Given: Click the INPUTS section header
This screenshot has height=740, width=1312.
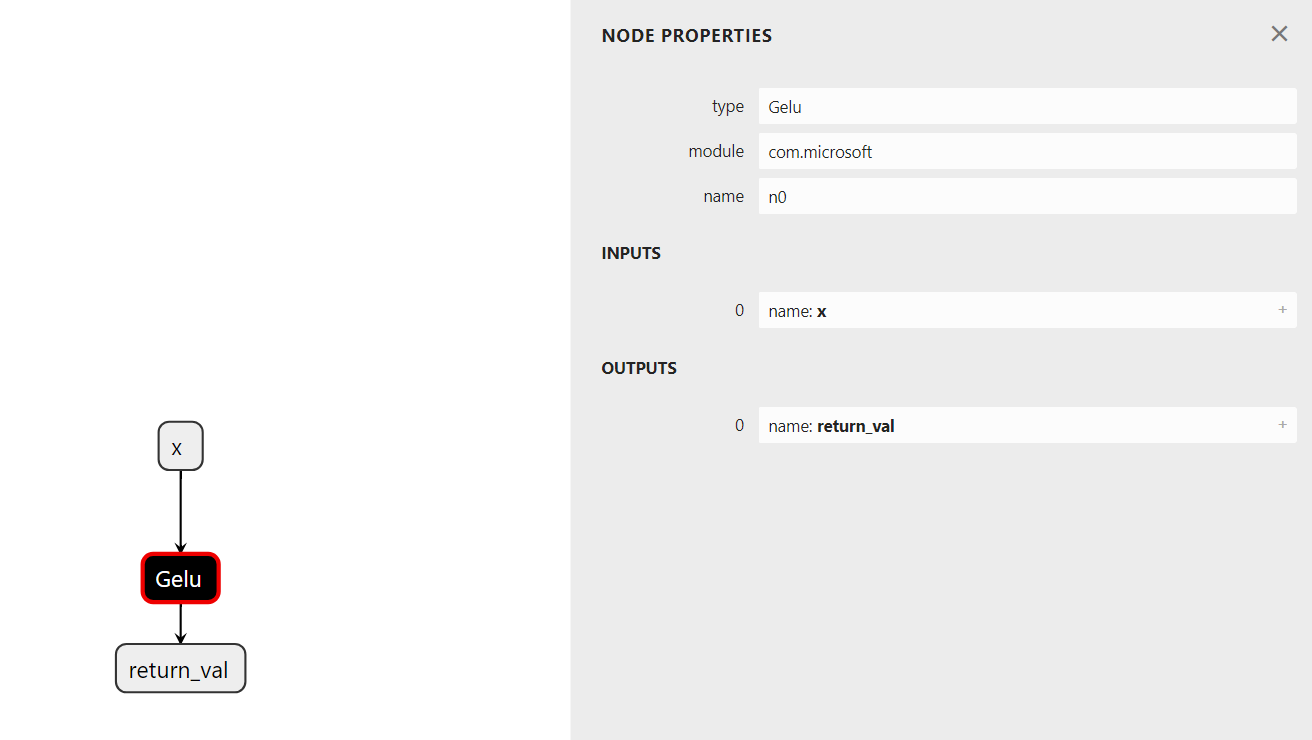Looking at the screenshot, I should pyautogui.click(x=631, y=254).
